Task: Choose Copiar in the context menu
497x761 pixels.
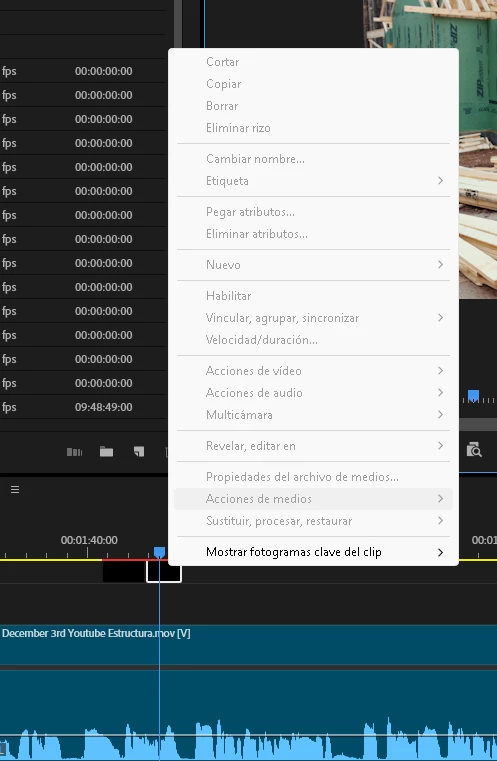Action: pos(313,84)
